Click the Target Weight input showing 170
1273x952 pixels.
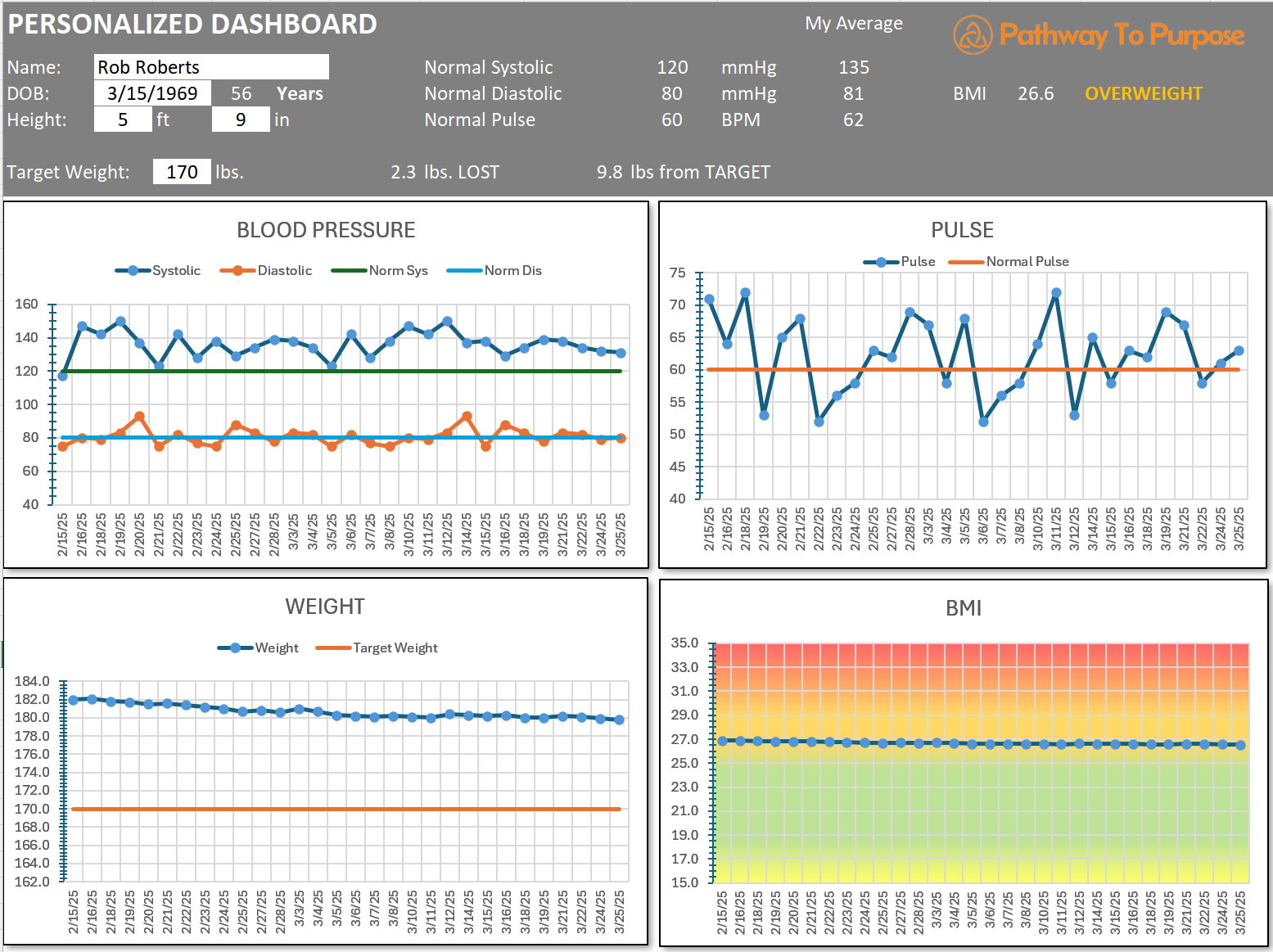tap(182, 171)
